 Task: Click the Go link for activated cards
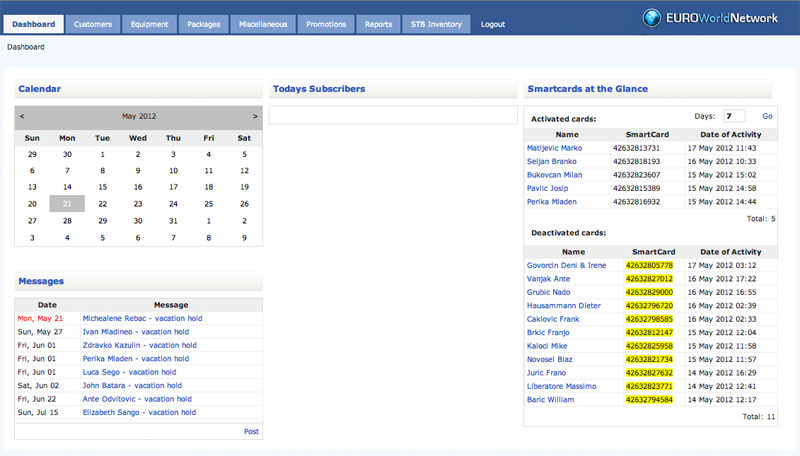pyautogui.click(x=767, y=116)
